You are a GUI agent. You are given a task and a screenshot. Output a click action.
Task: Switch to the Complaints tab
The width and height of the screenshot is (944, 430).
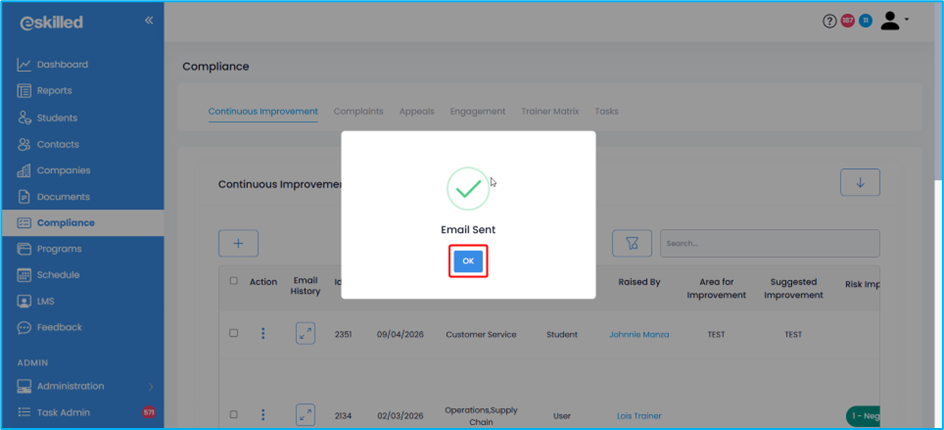358,111
